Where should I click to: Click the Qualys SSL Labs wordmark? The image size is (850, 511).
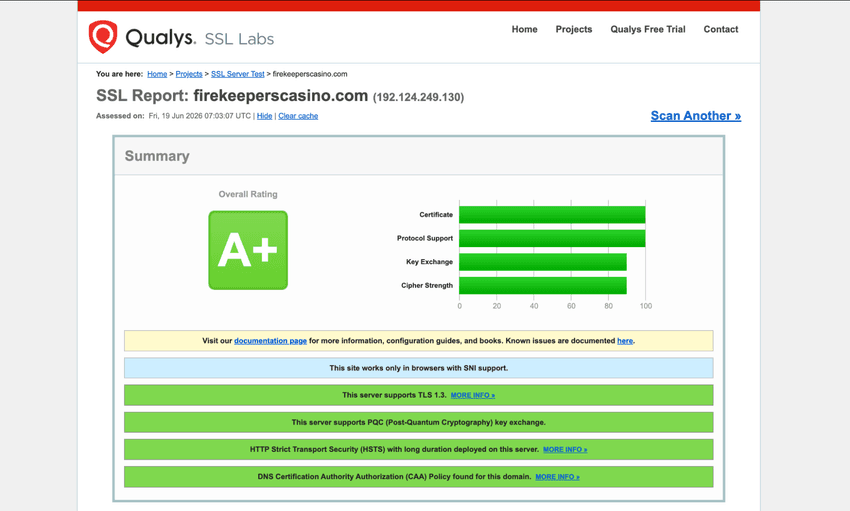[199, 38]
